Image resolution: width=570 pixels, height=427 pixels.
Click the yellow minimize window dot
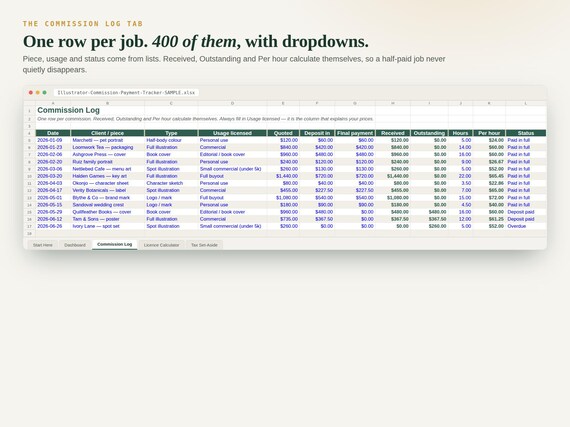point(37,93)
